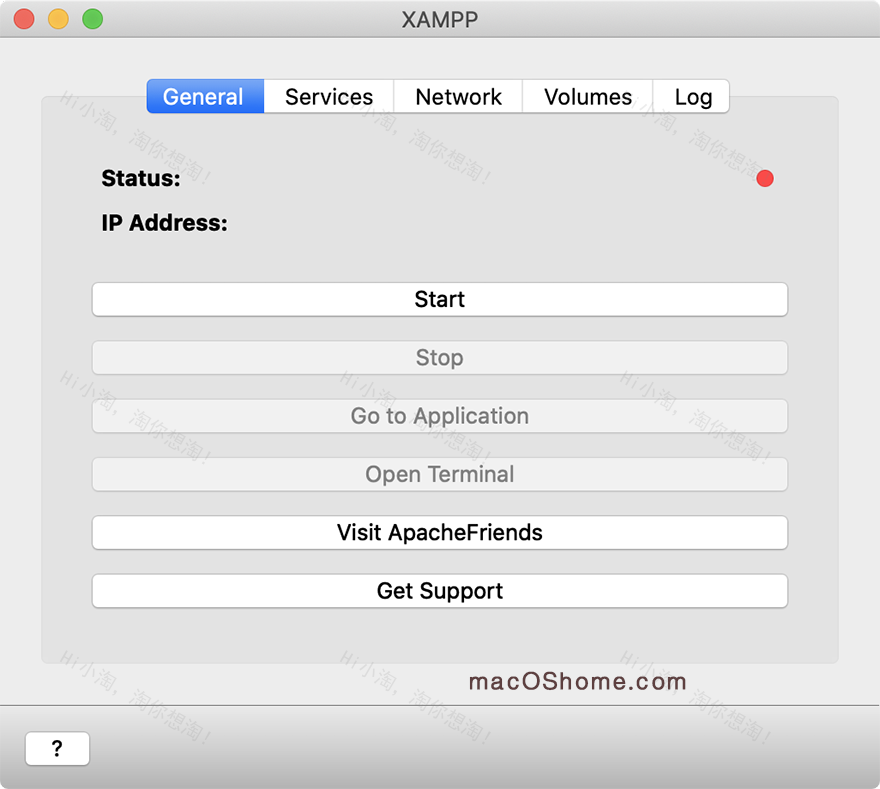This screenshot has height=789, width=880.
Task: Click the Open Terminal button
Action: (440, 474)
